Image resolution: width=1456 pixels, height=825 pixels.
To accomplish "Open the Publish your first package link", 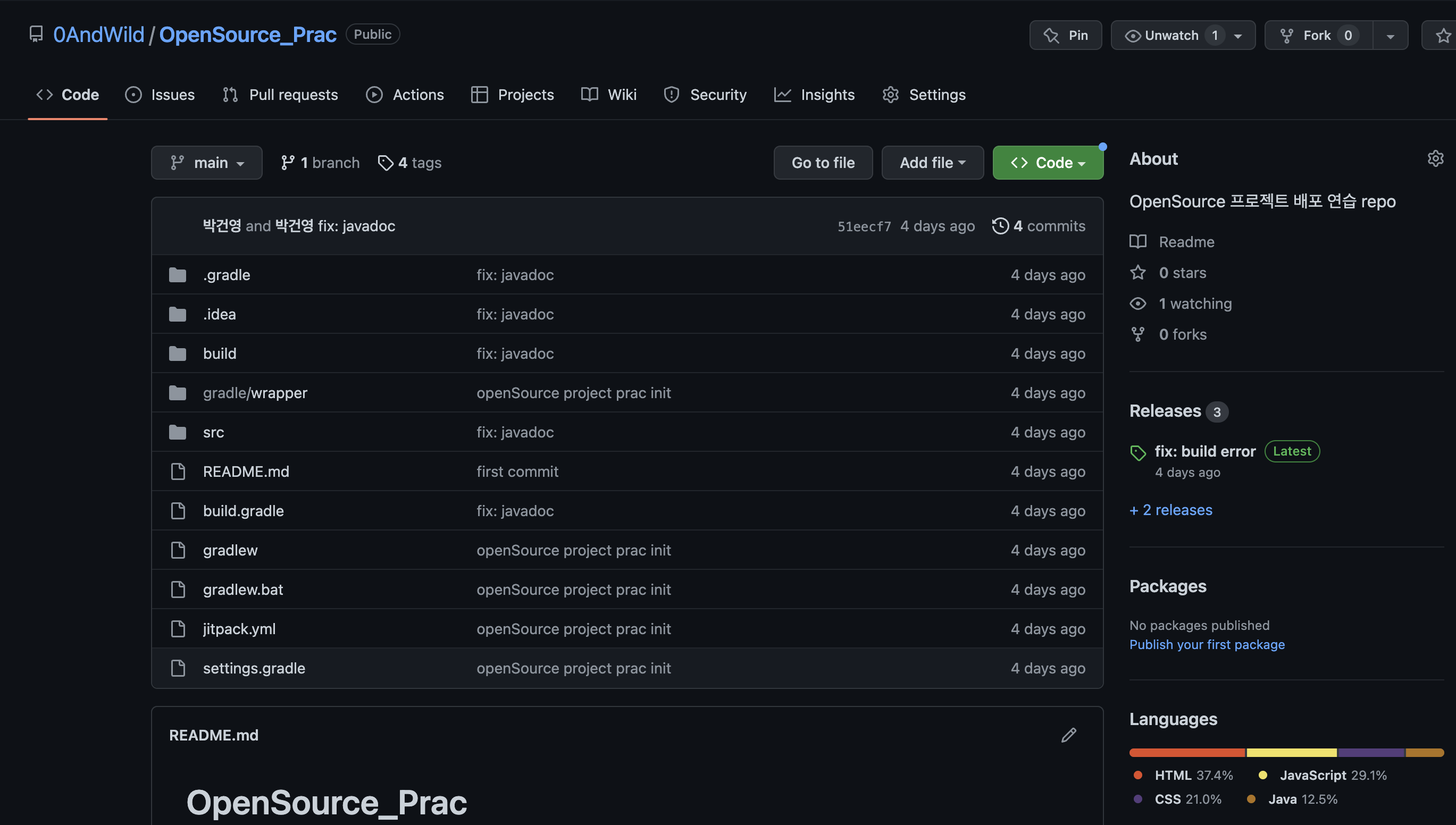I will (x=1207, y=645).
